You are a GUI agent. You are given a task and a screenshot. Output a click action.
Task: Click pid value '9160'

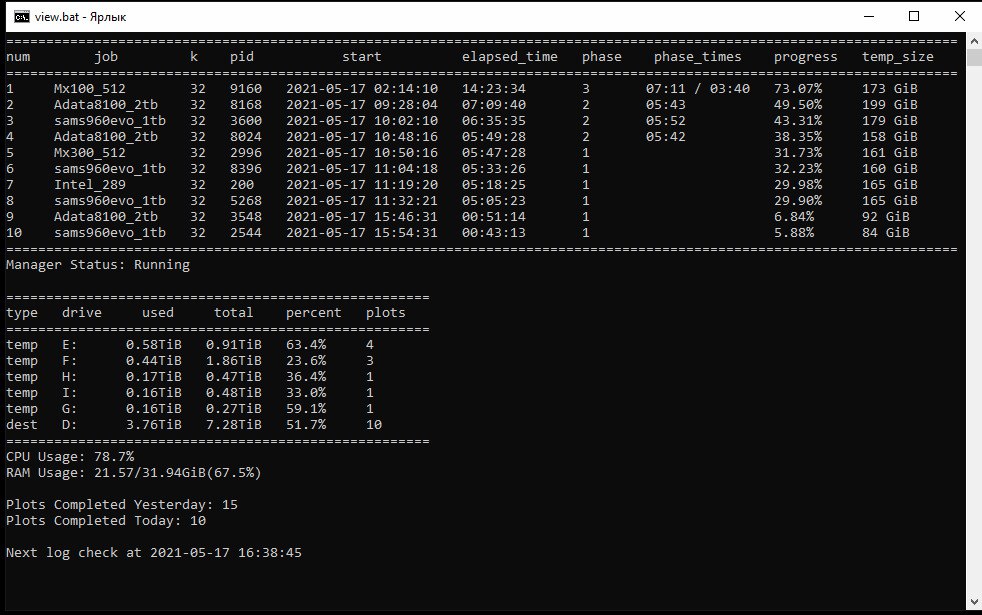(x=246, y=89)
